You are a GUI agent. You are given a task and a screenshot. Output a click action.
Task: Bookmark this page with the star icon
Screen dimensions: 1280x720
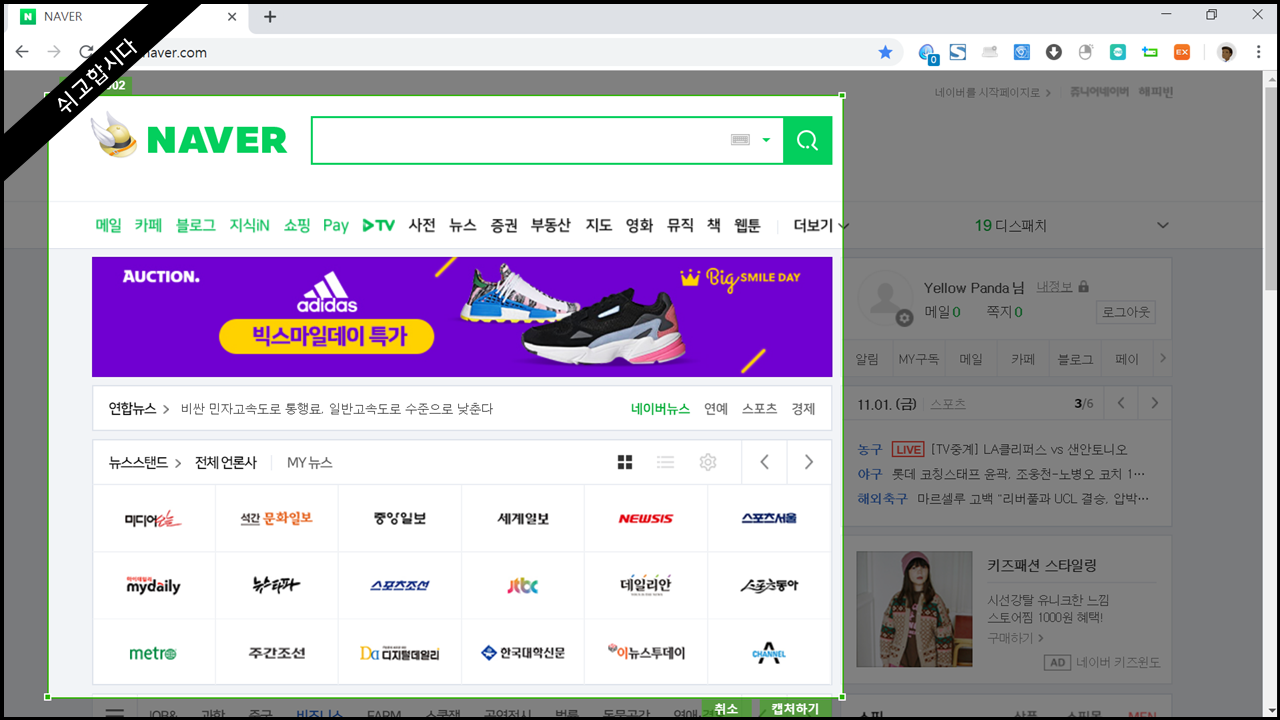point(885,52)
